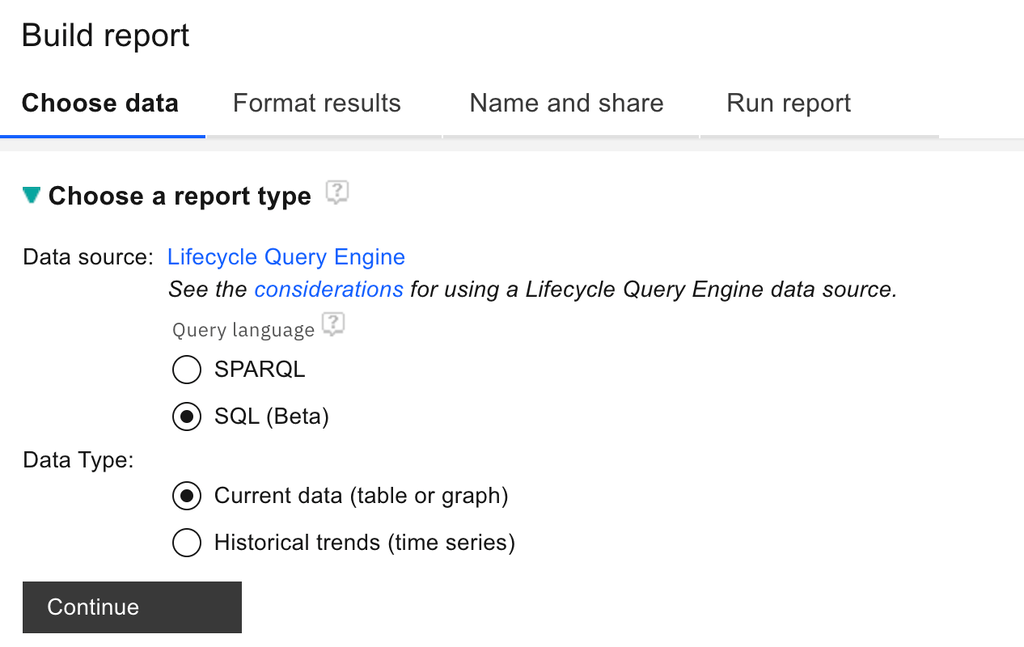Click the Data Type label

click(78, 461)
